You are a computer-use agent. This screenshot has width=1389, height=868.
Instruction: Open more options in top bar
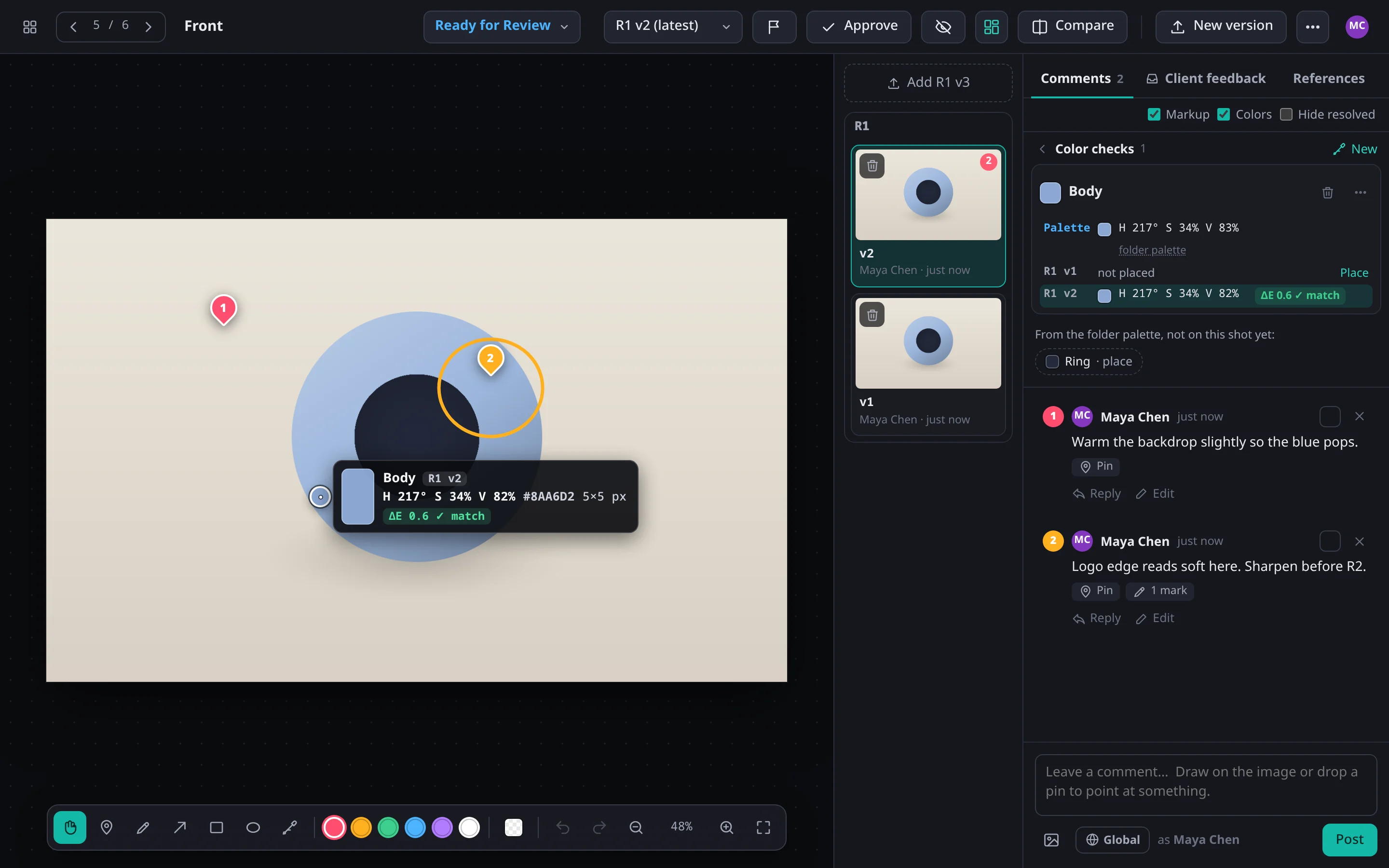tap(1313, 27)
